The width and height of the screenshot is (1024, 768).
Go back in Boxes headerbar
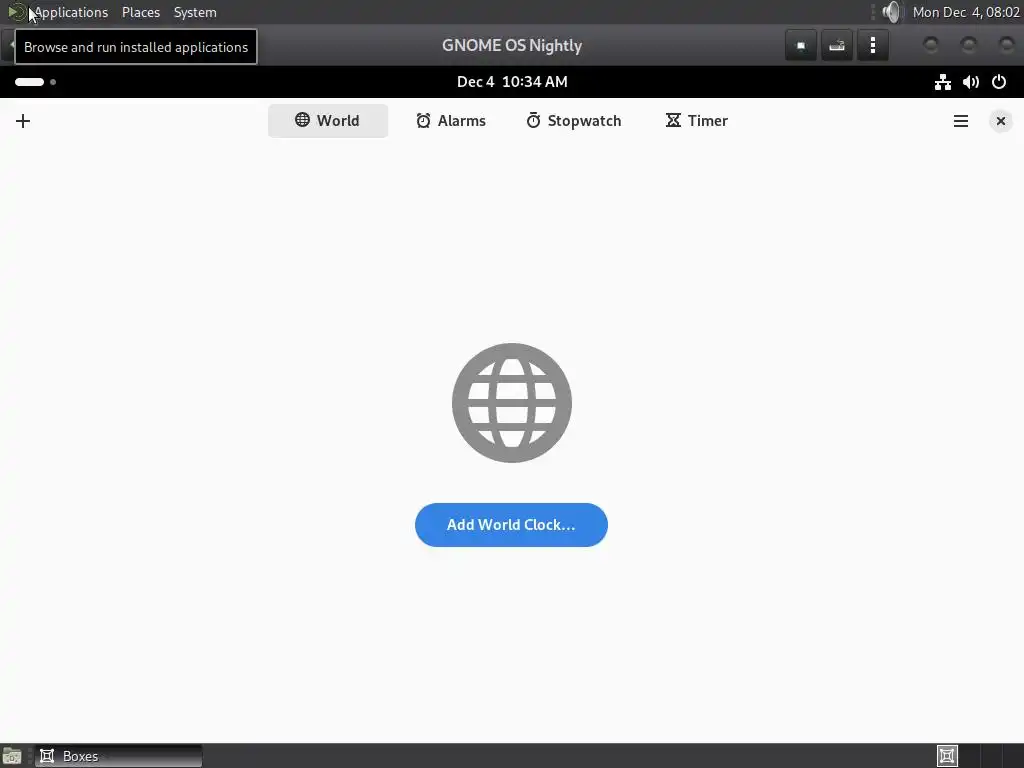[9, 45]
